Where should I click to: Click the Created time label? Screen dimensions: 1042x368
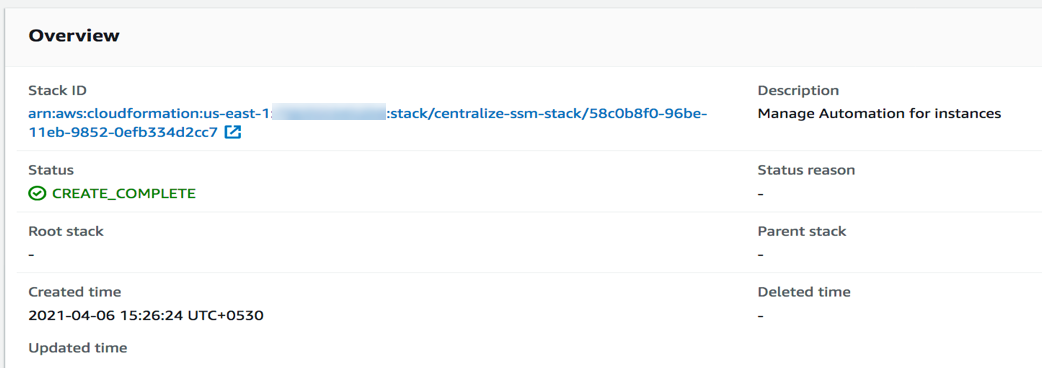pyautogui.click(x=74, y=292)
